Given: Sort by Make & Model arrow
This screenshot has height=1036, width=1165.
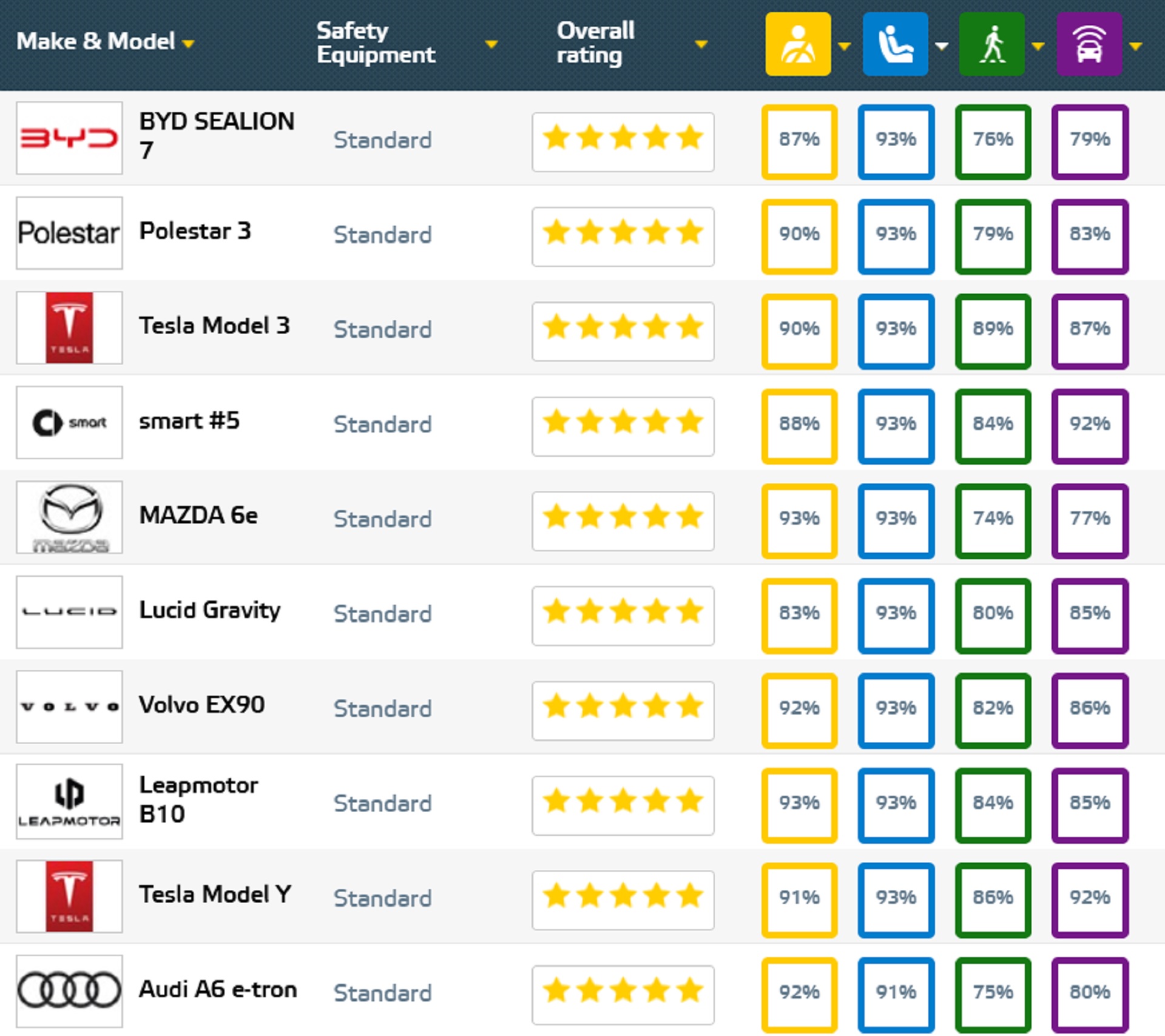Looking at the screenshot, I should coord(189,44).
